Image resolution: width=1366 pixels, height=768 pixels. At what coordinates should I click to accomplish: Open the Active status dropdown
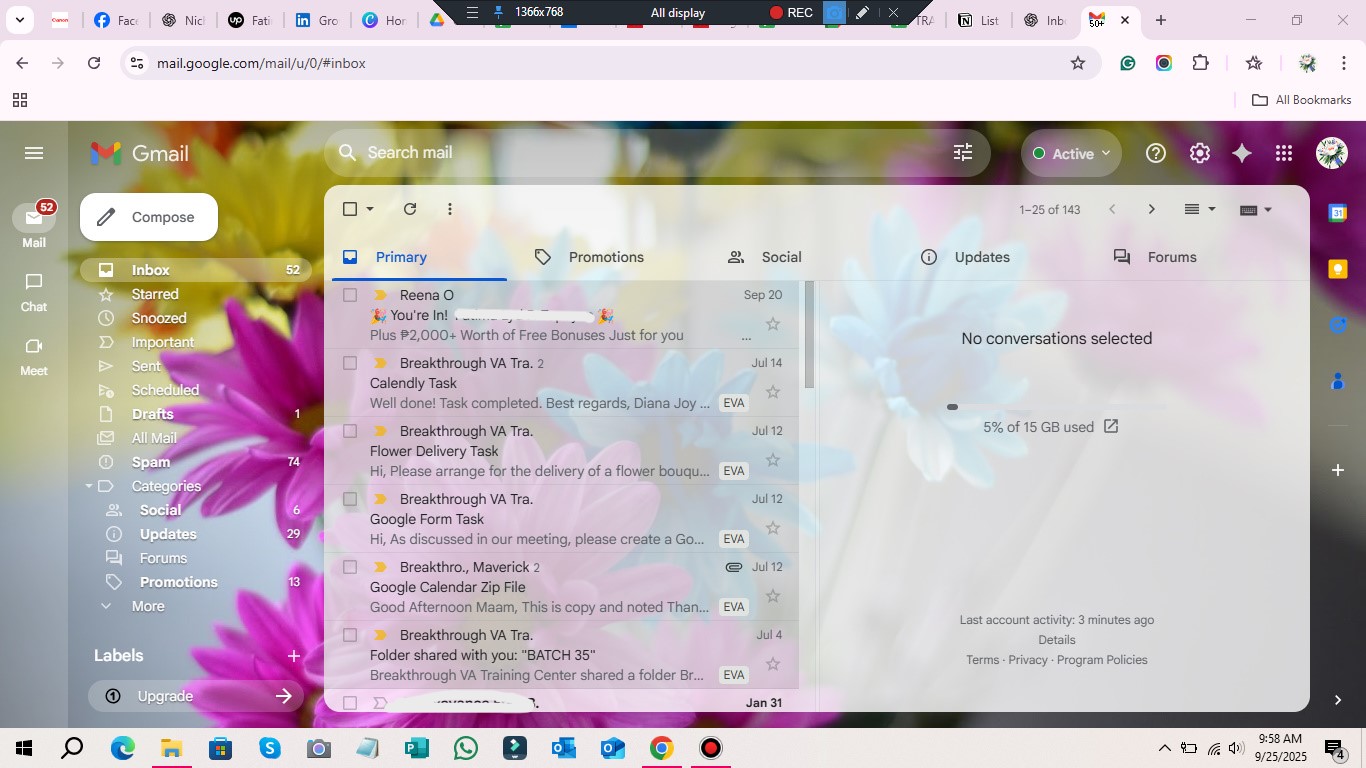point(1072,153)
